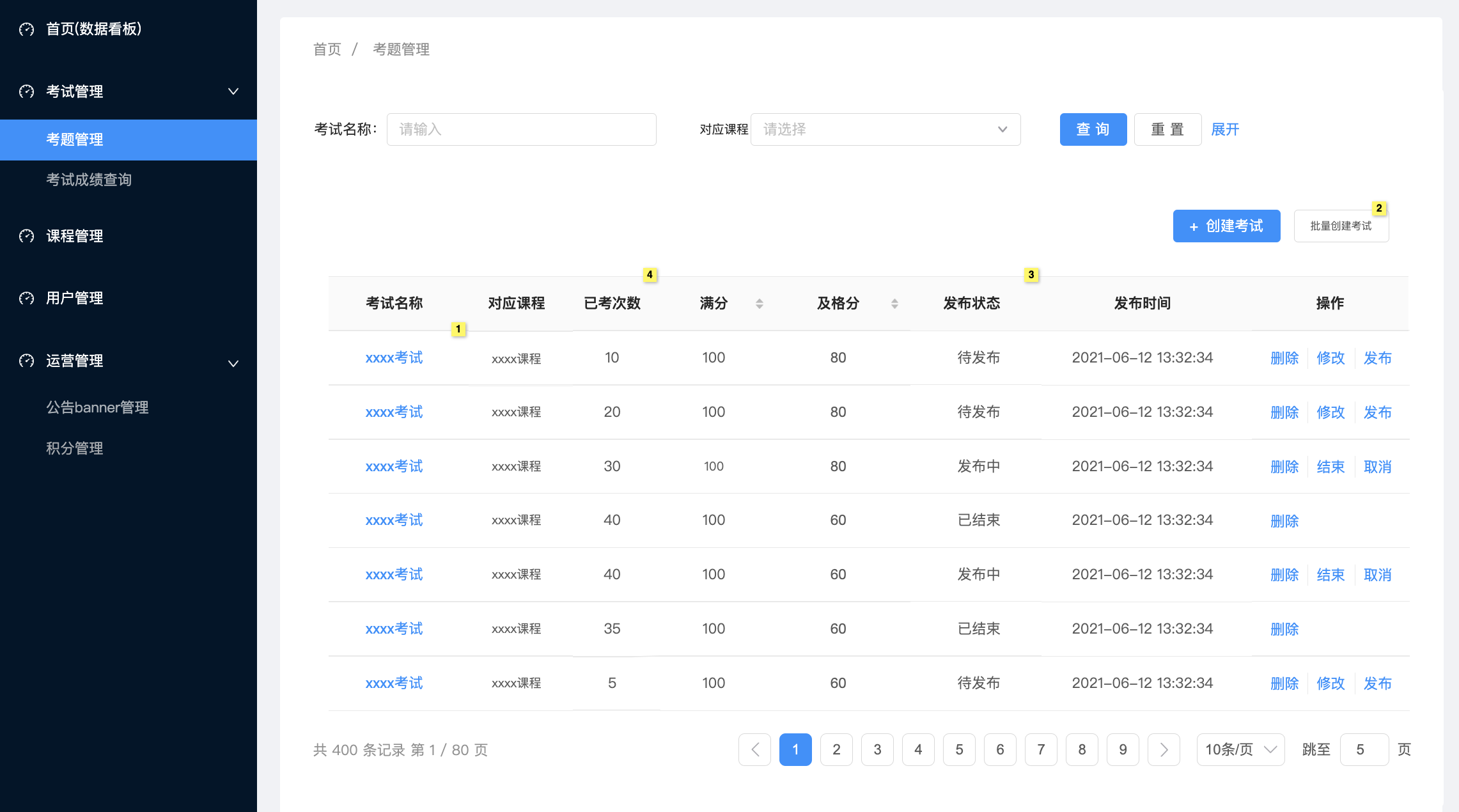Click the 考试名称 column header
Screen dimensions: 1459x812
(394, 303)
